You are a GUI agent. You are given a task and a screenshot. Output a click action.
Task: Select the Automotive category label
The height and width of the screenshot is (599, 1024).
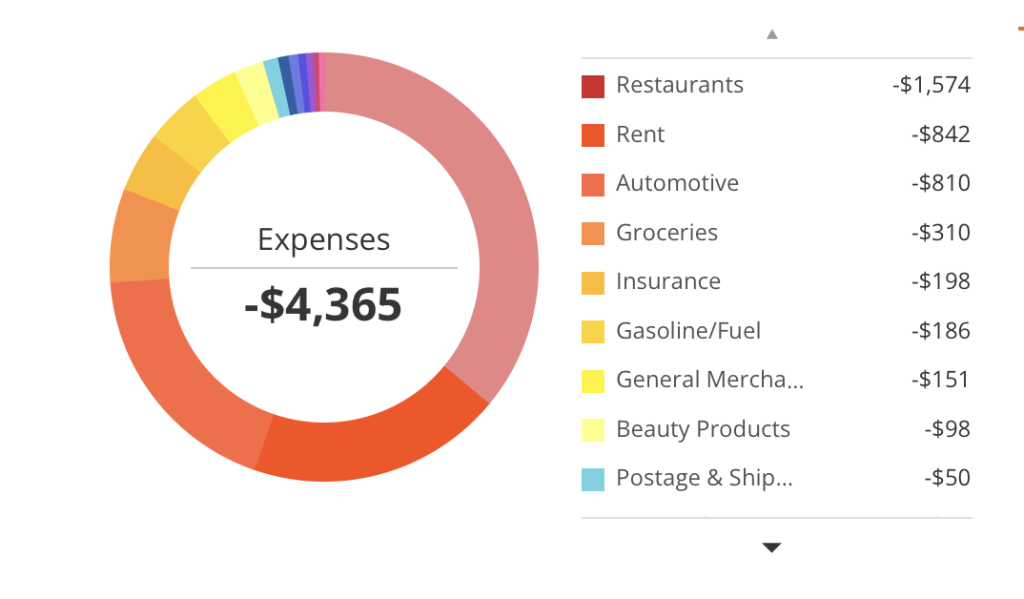pyautogui.click(x=677, y=184)
